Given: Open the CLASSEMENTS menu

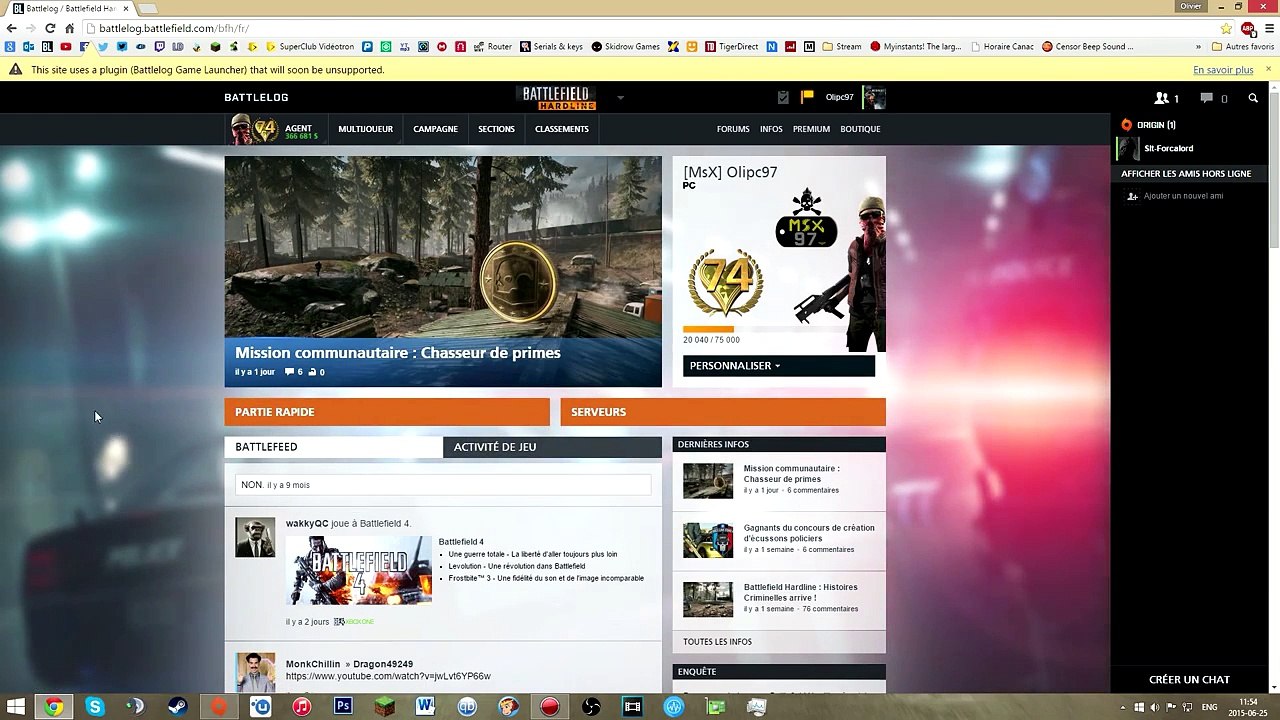Looking at the screenshot, I should (561, 129).
